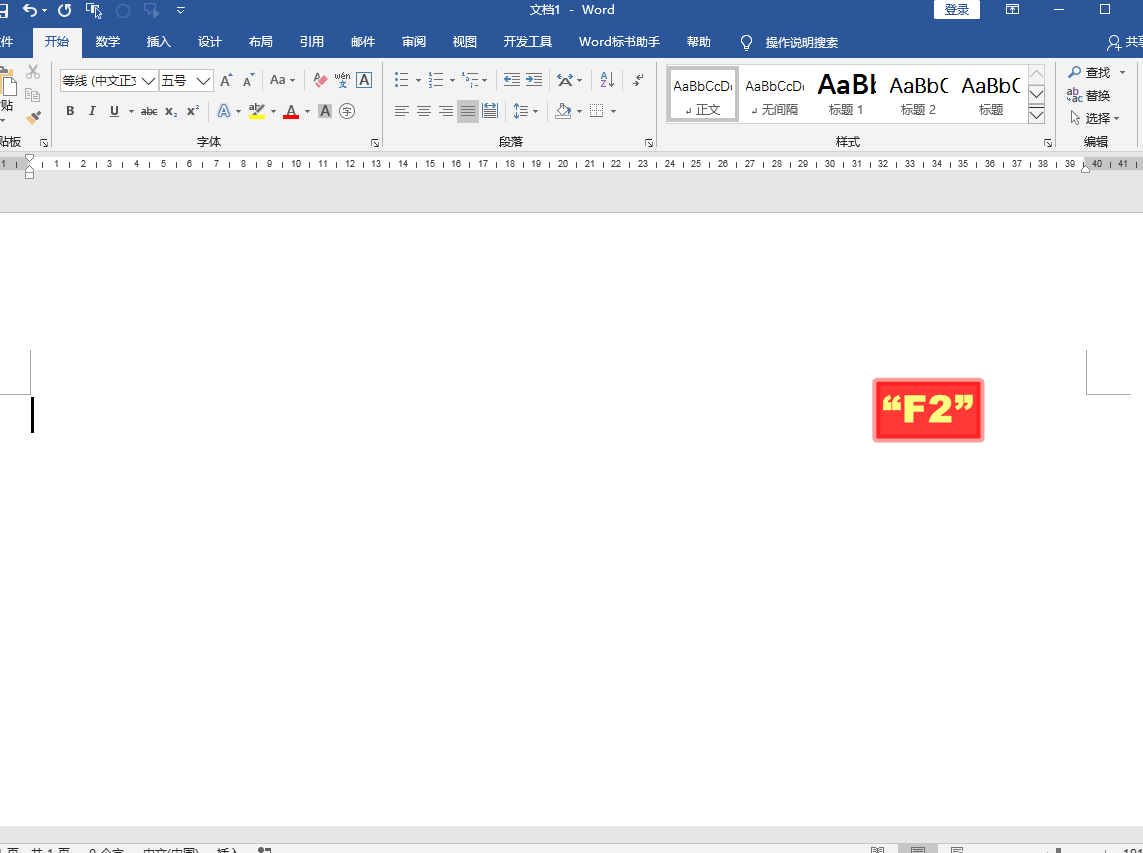Decrease font size
The image size is (1143, 853).
pos(248,79)
